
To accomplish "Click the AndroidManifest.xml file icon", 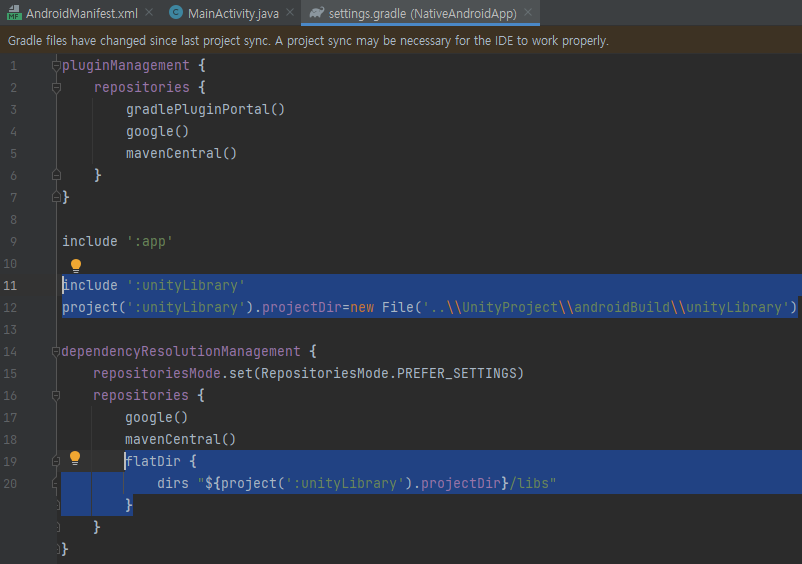I will point(14,13).
